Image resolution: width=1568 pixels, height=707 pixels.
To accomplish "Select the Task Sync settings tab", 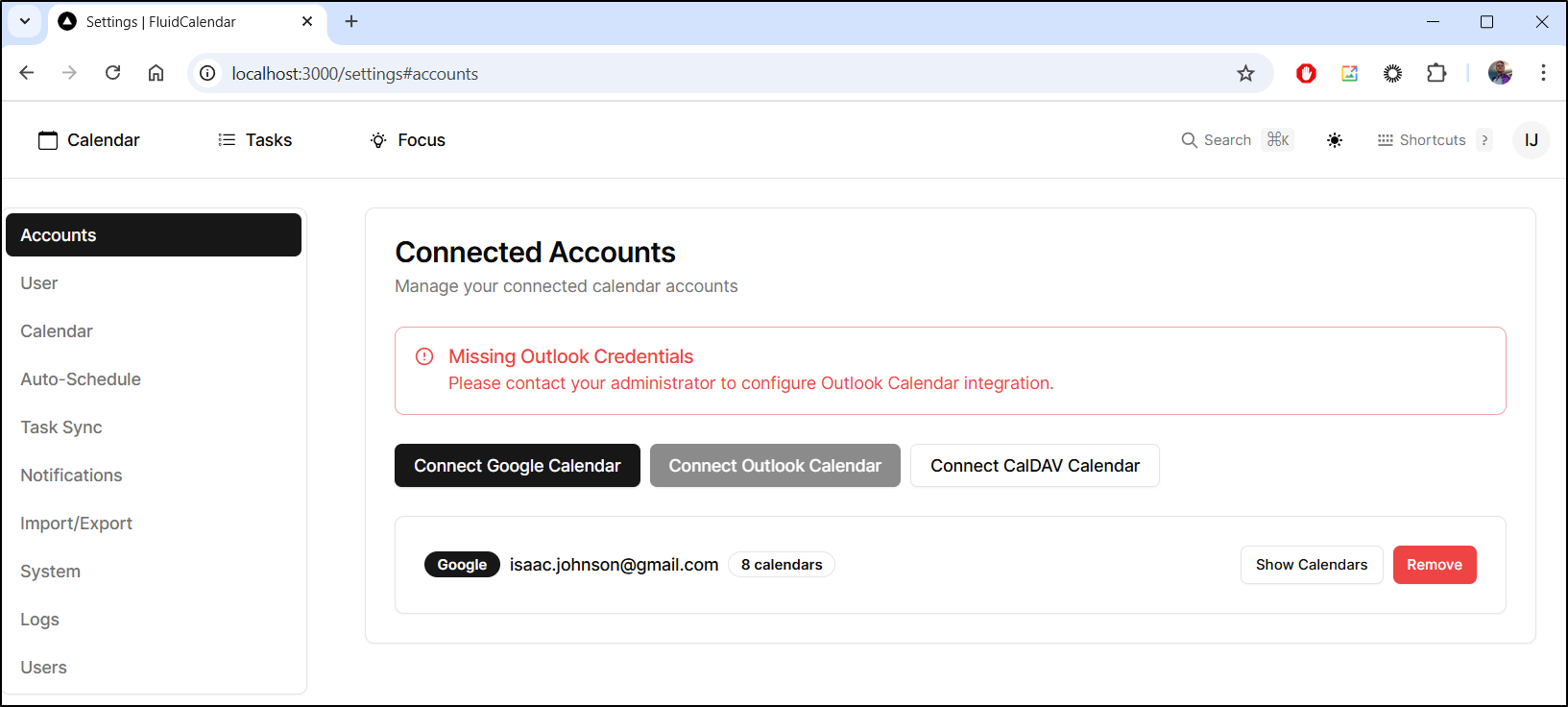I will tap(154, 427).
